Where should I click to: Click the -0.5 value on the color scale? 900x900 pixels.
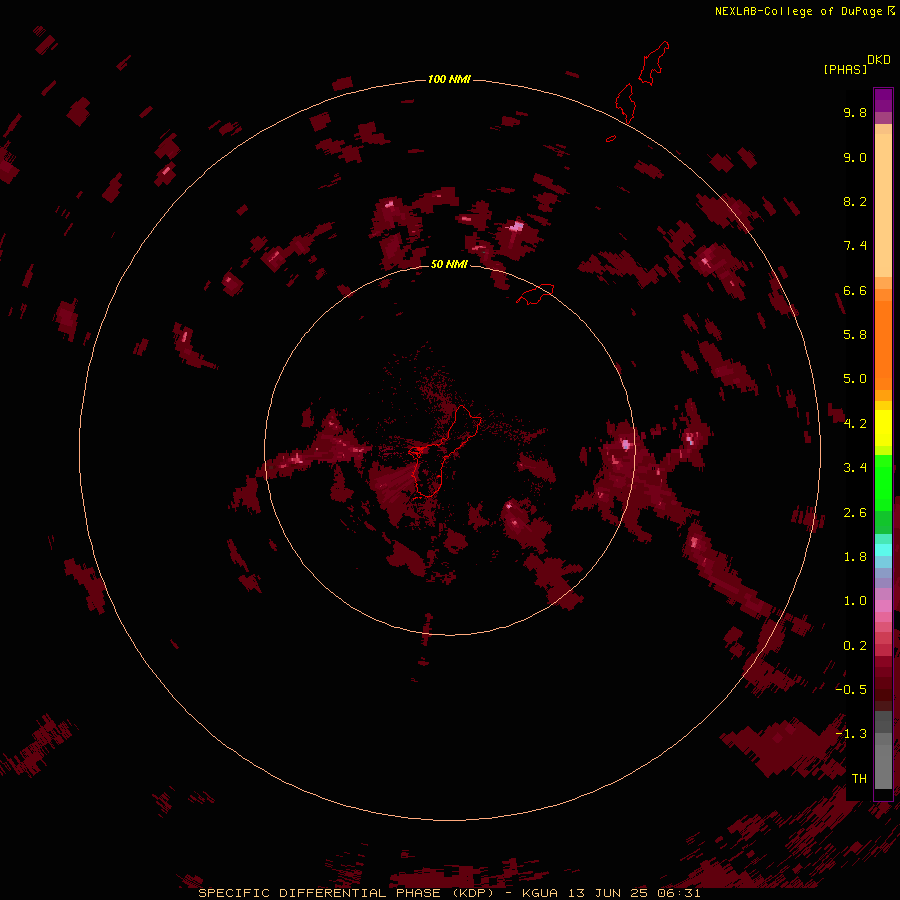(851, 689)
